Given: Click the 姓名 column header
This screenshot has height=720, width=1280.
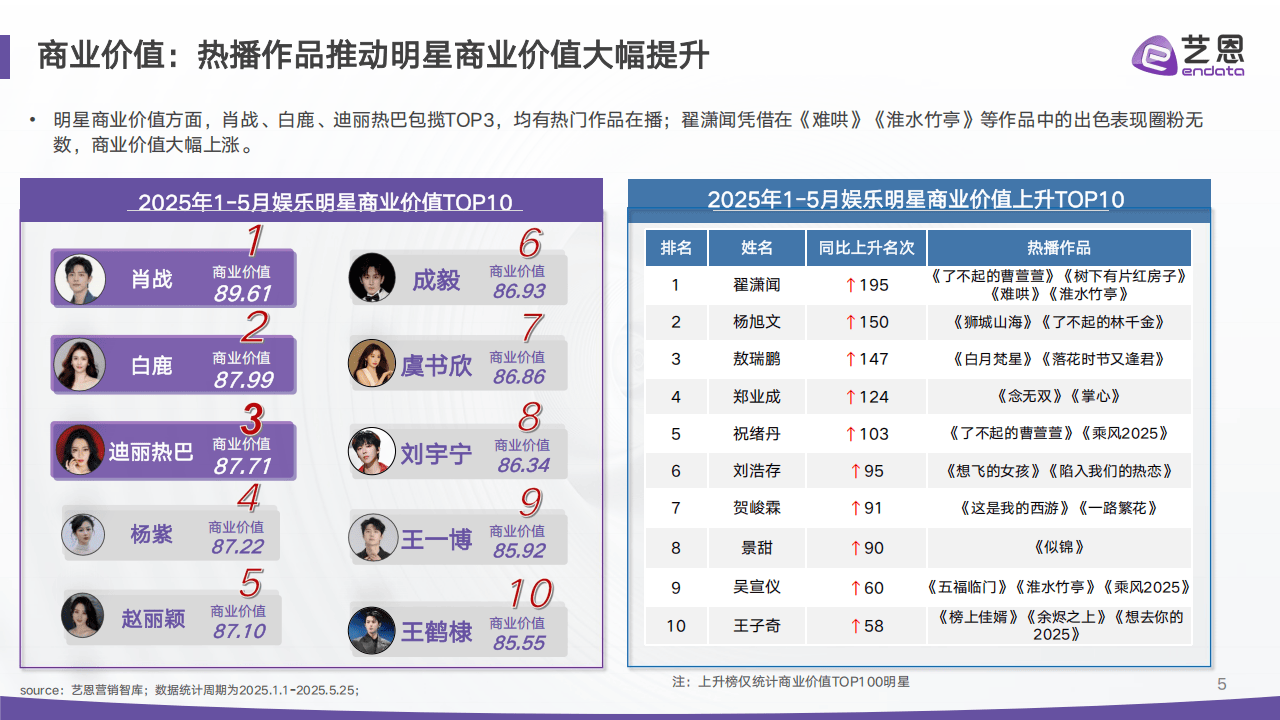Looking at the screenshot, I should pyautogui.click(x=757, y=248).
